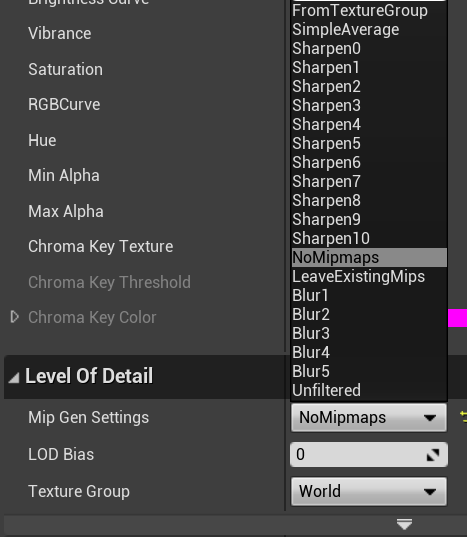
Task: Click the magenta Chroma Key Color swatch
Action: point(457,318)
